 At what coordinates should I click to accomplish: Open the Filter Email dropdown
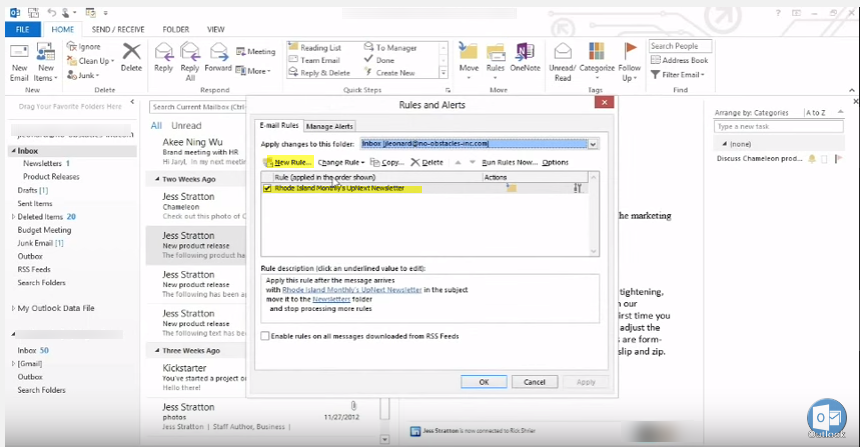tap(678, 75)
